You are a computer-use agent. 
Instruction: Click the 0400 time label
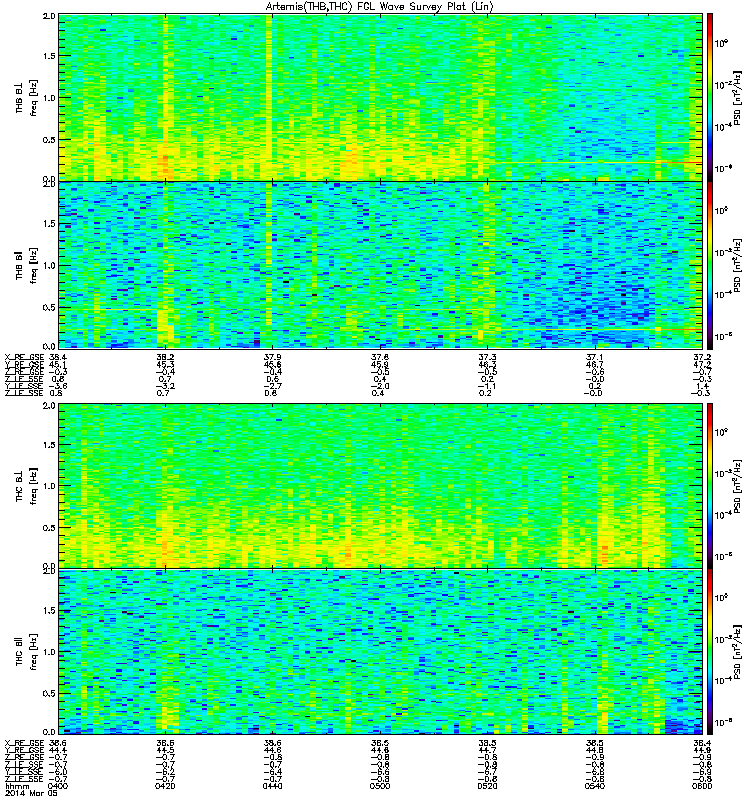pyautogui.click(x=59, y=786)
